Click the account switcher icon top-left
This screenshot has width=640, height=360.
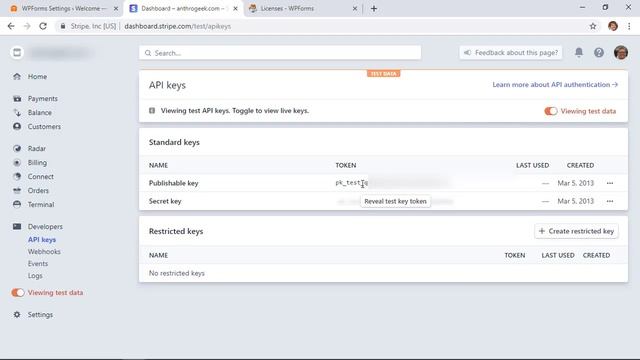17,53
